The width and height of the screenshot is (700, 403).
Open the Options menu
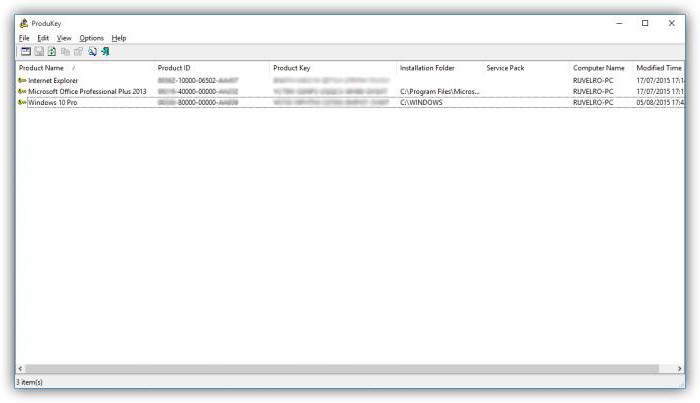91,38
